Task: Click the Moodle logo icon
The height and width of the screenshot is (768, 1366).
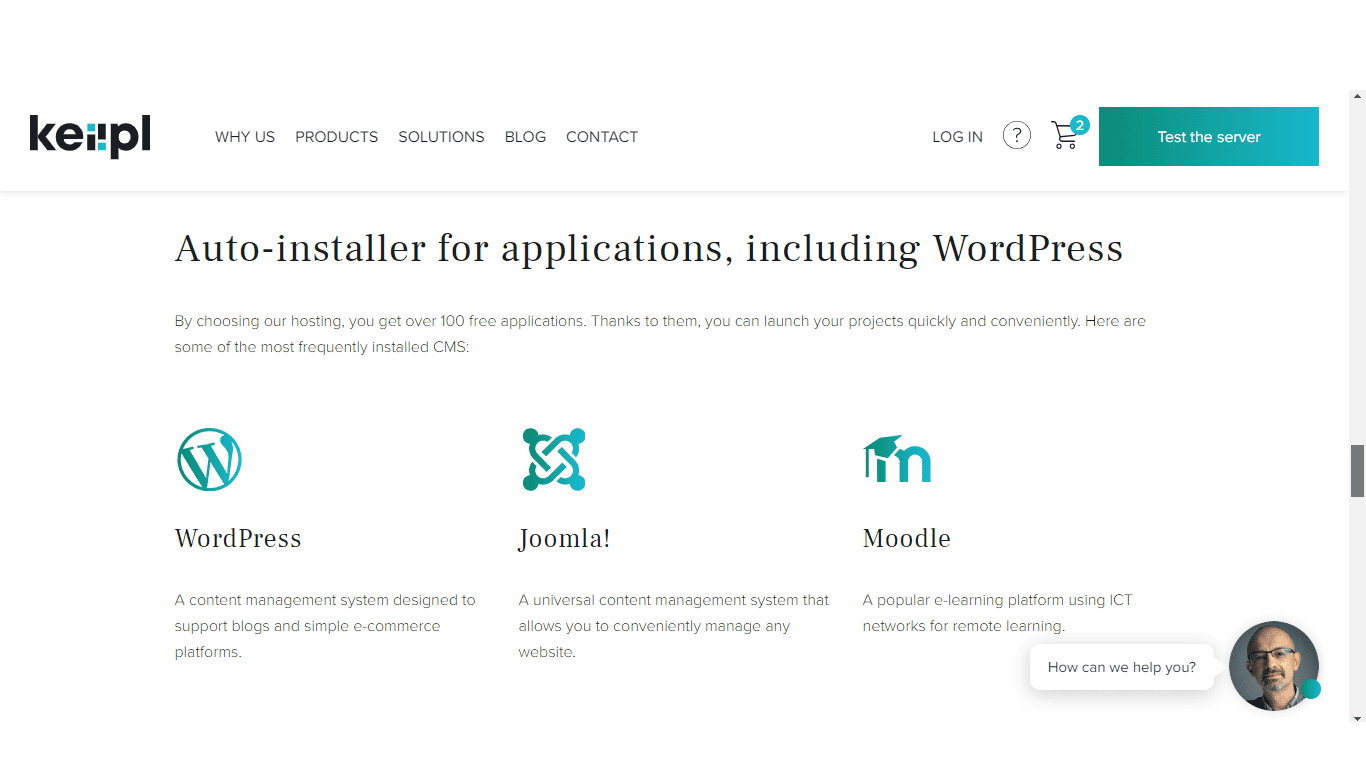Action: [x=897, y=459]
